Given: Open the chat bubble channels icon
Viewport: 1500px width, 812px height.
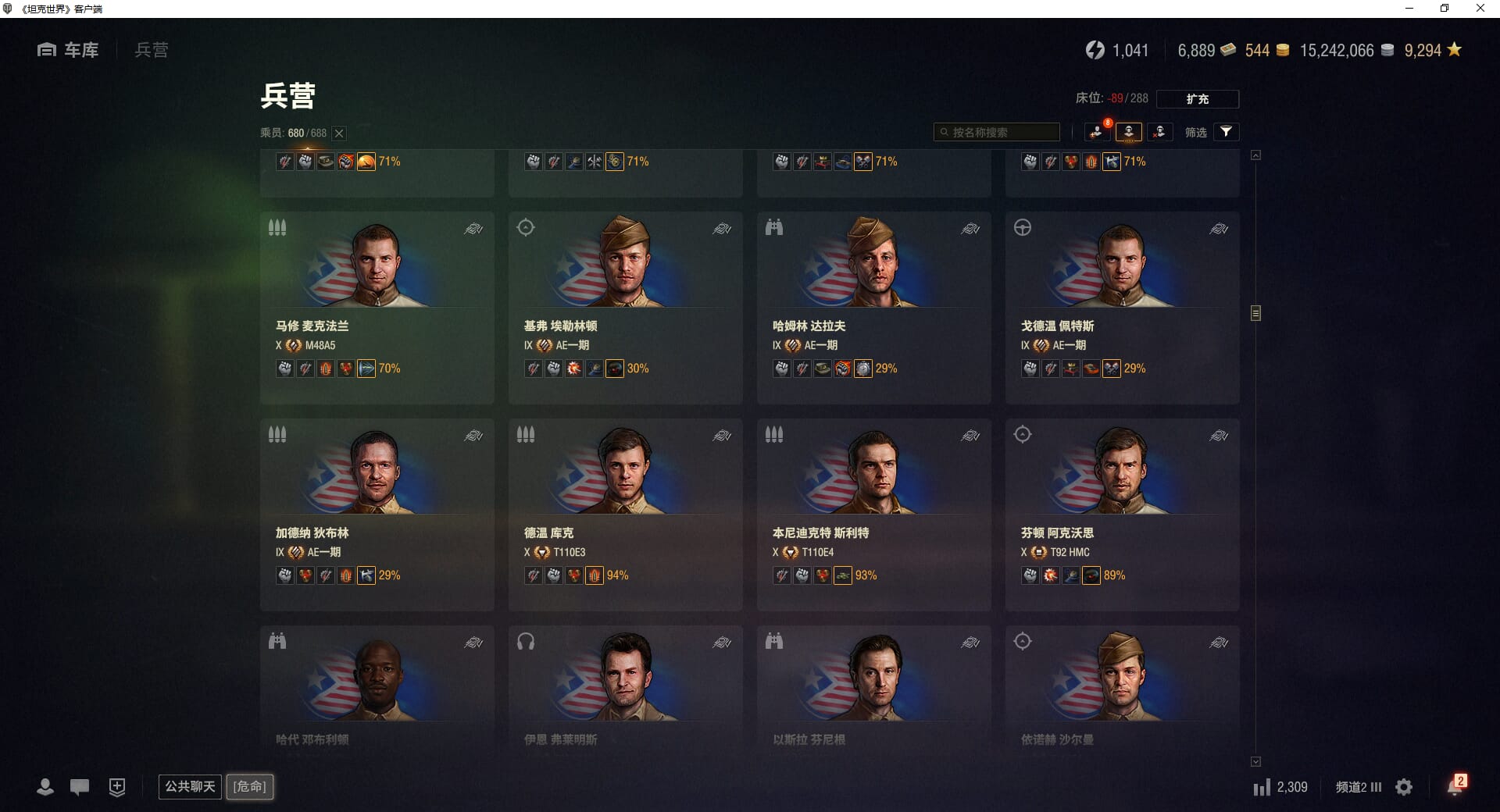Looking at the screenshot, I should [x=80, y=787].
